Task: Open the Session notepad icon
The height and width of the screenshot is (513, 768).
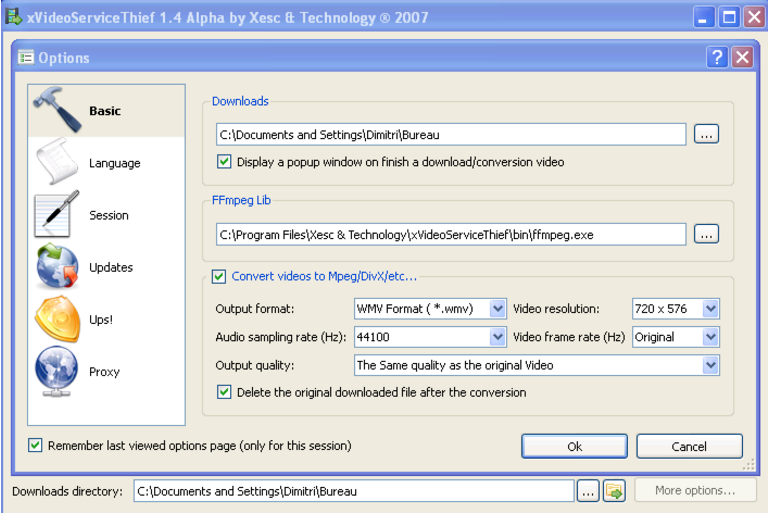Action: click(57, 214)
